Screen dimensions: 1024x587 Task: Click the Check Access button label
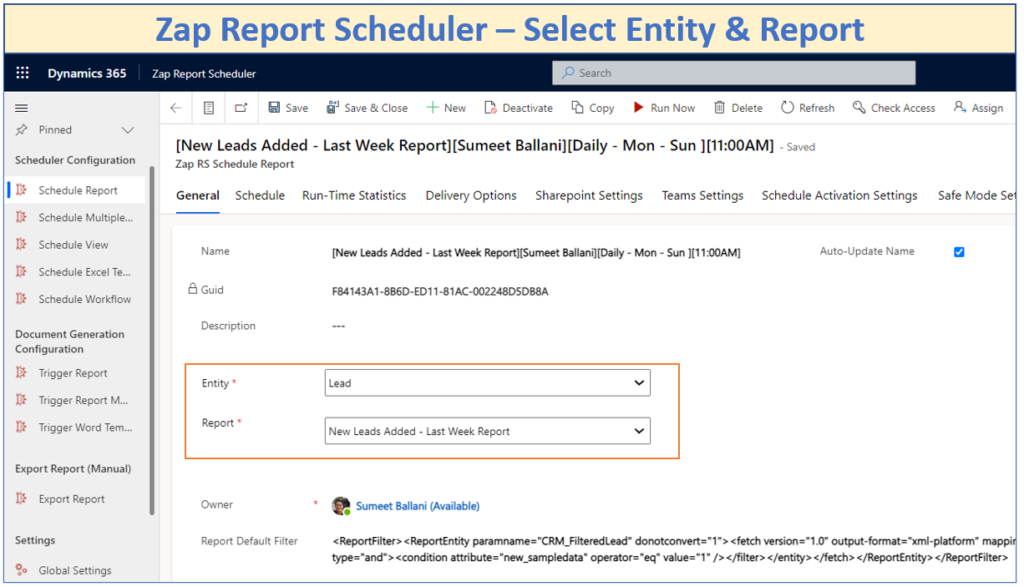tap(903, 108)
